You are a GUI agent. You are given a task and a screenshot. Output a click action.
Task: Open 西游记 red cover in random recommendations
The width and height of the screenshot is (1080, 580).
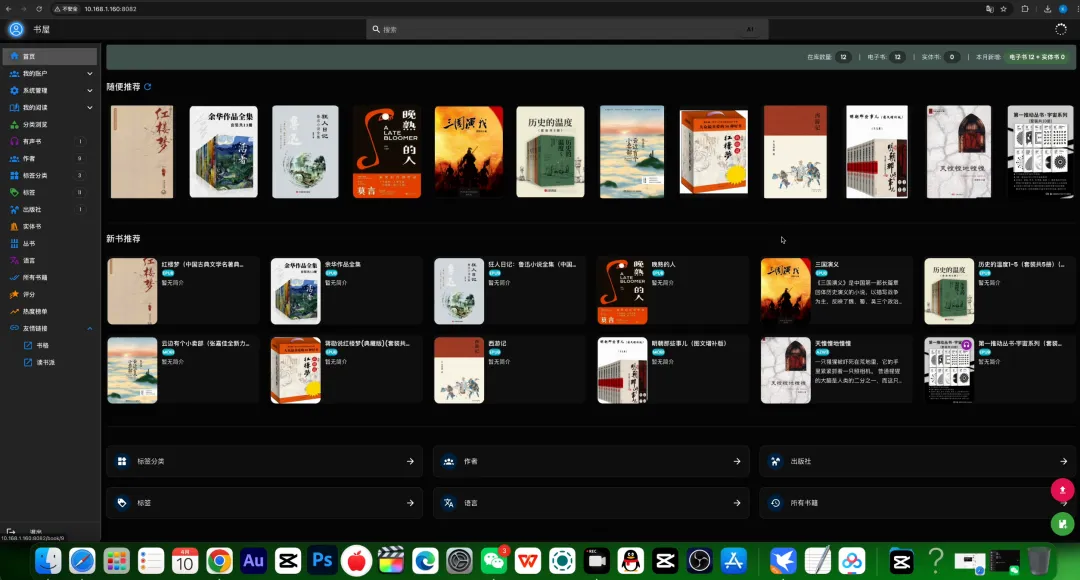tap(795, 152)
